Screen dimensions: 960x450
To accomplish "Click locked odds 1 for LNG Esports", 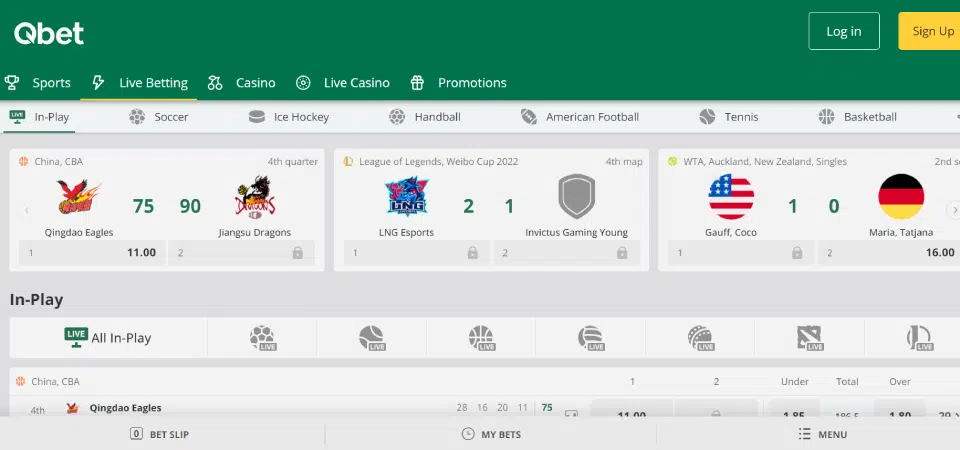I will click(416, 252).
